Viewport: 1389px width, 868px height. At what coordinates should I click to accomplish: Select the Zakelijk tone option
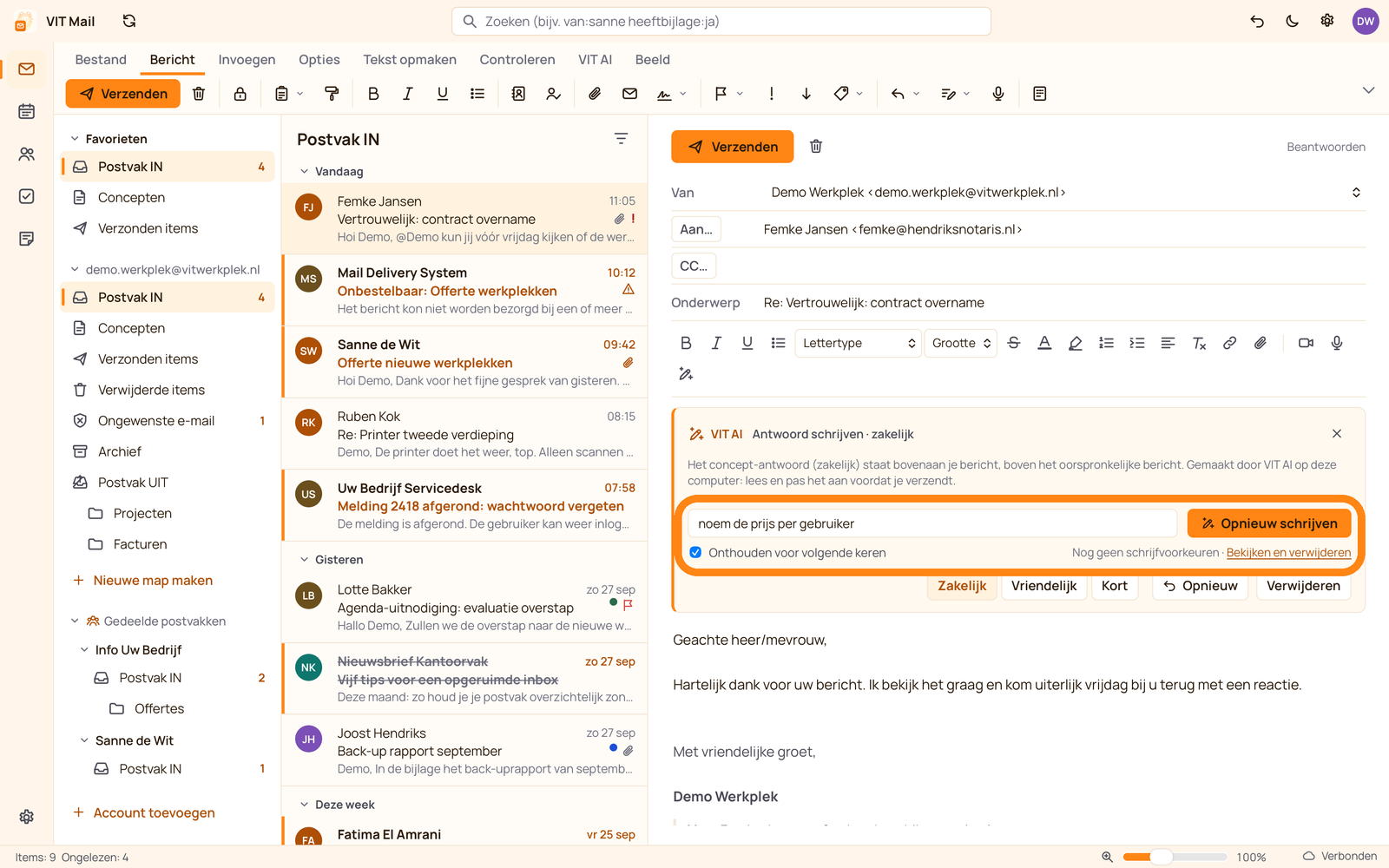962,586
